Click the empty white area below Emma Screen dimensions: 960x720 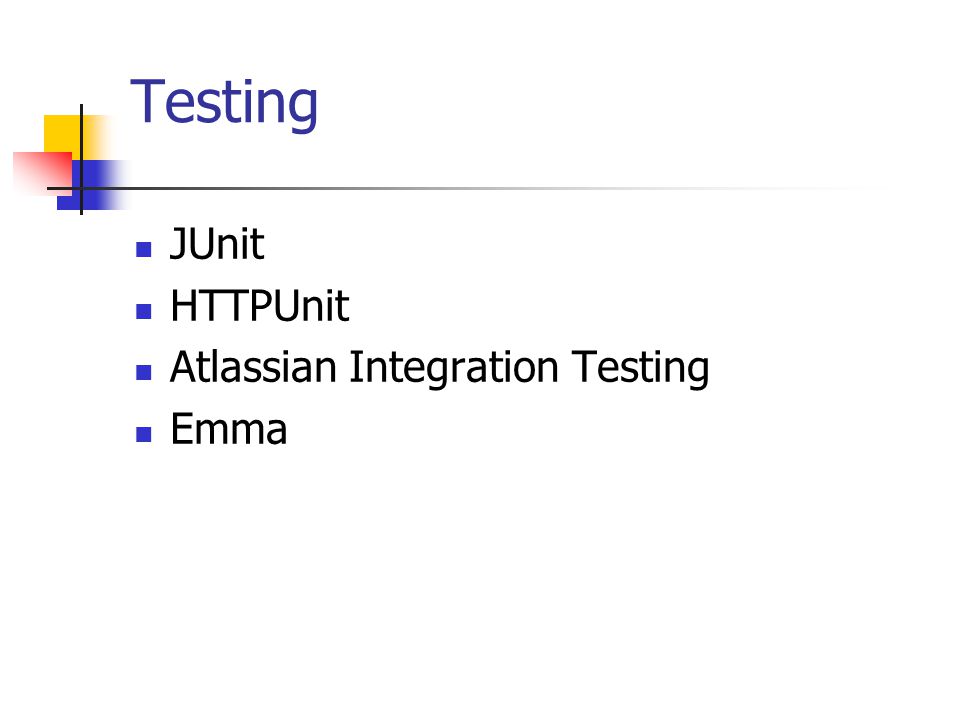[478, 582]
